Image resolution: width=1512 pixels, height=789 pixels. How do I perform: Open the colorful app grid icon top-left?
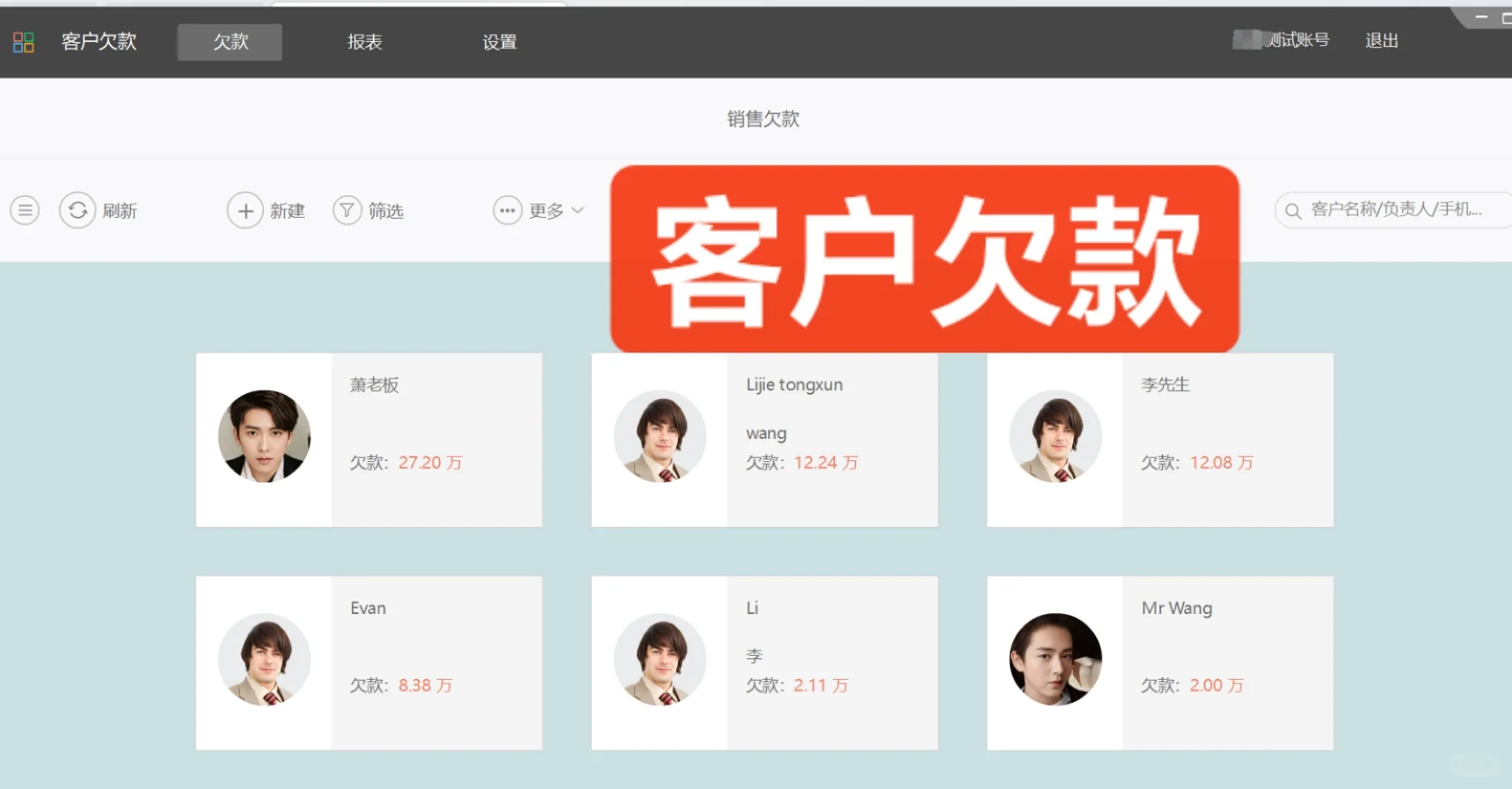tap(23, 41)
